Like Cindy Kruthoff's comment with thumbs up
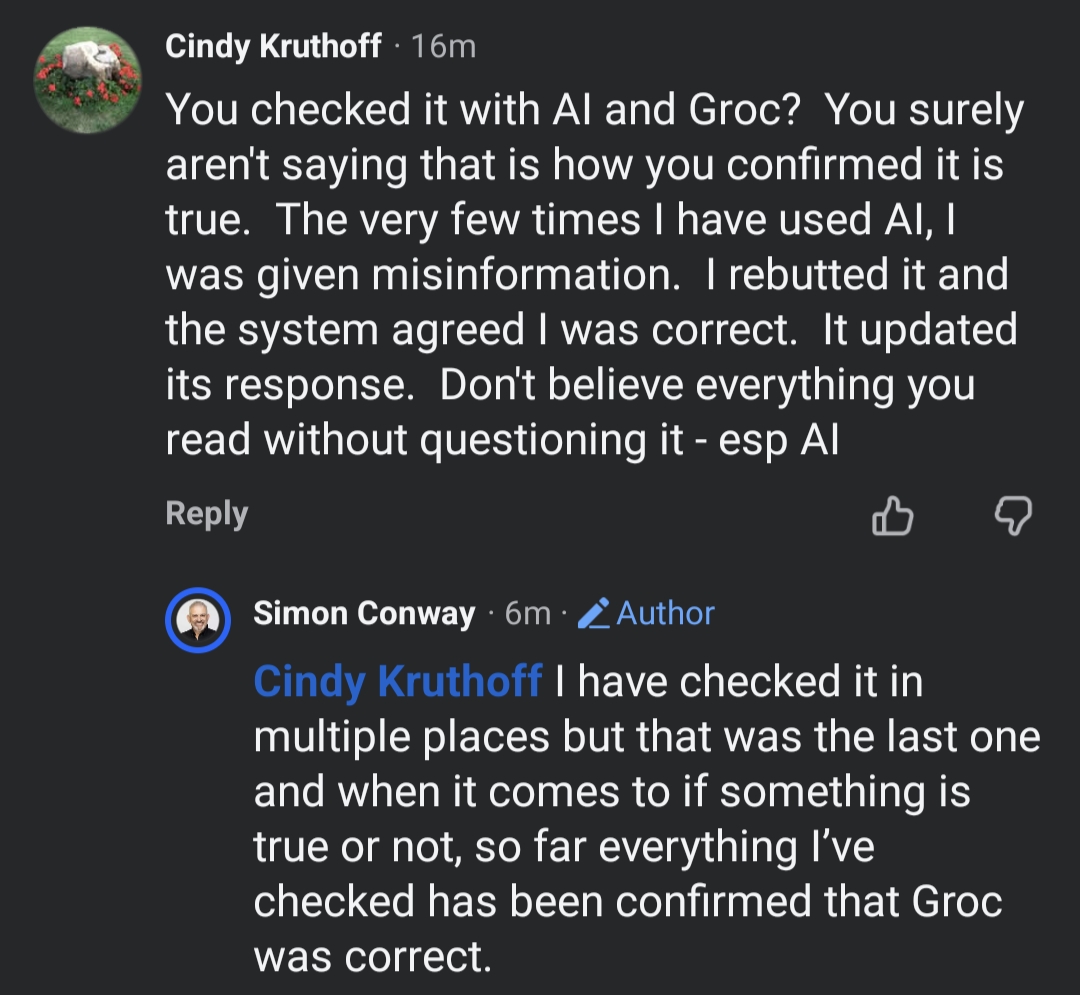The height and width of the screenshot is (995, 1080). click(892, 516)
